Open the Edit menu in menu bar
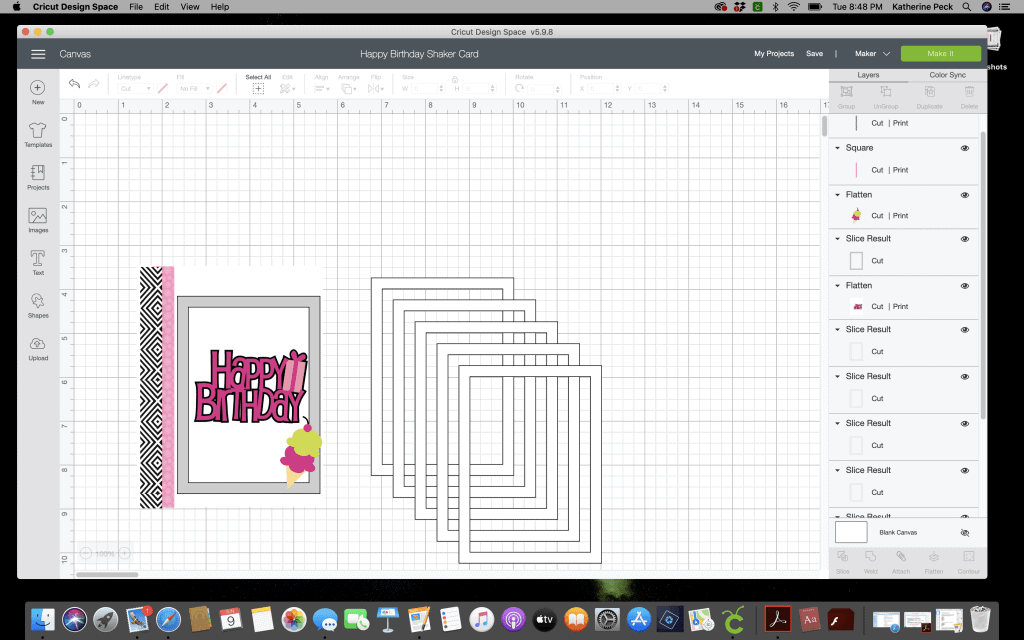The height and width of the screenshot is (640, 1024). tap(161, 7)
